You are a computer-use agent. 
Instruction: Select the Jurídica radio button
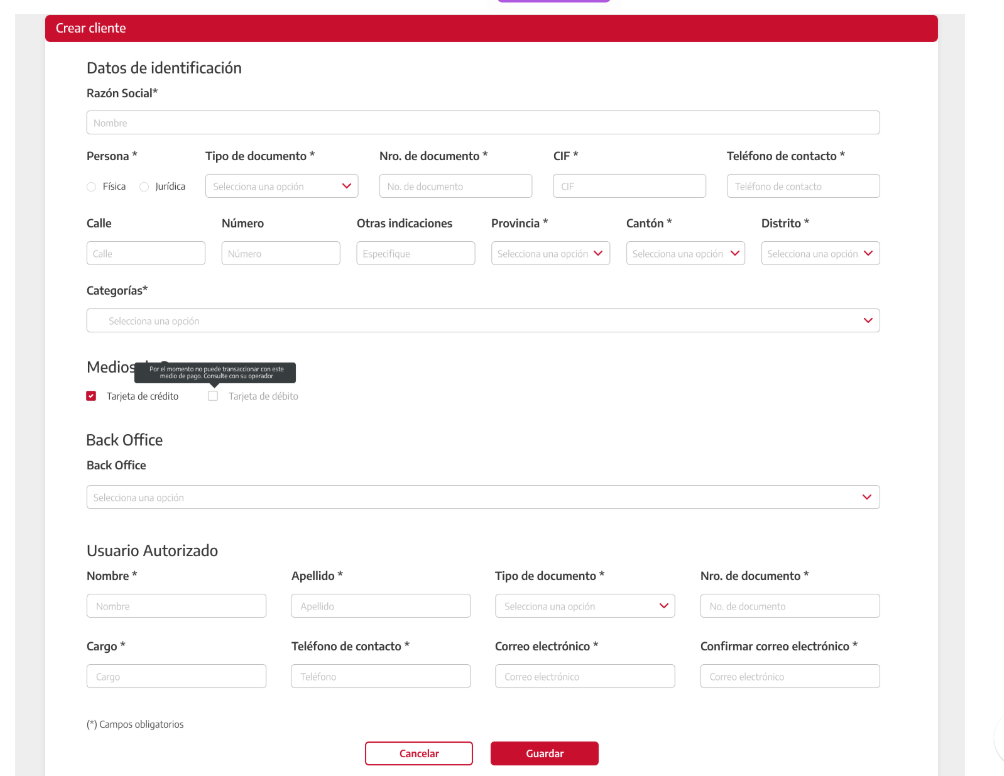pos(144,187)
